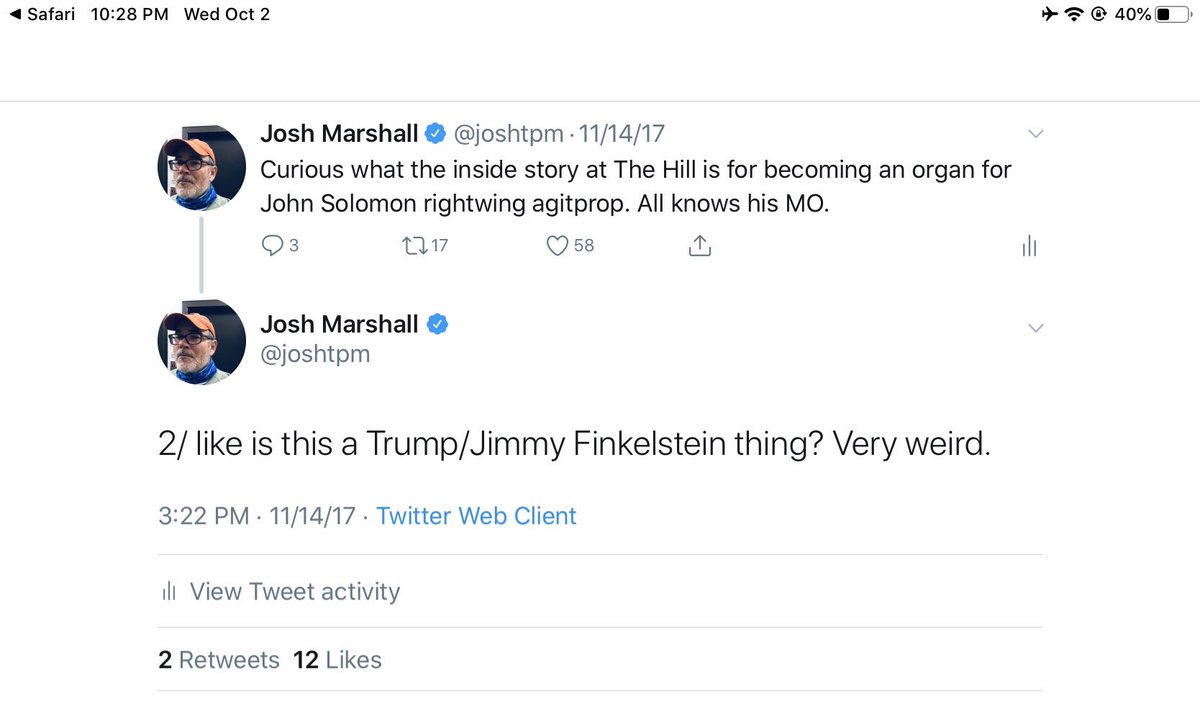This screenshot has width=1200, height=709.
Task: Open analytics bars icon on first tweet
Action: pos(1029,246)
